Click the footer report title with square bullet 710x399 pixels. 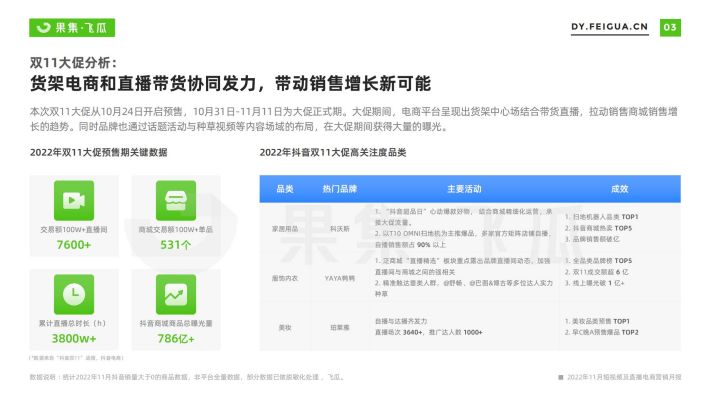[x=619, y=377]
